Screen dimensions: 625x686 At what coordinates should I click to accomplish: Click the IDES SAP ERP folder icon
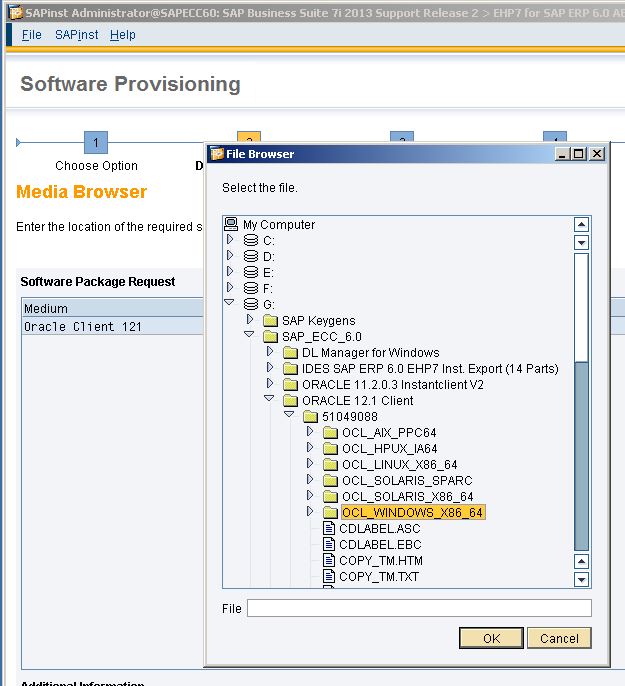(290, 369)
